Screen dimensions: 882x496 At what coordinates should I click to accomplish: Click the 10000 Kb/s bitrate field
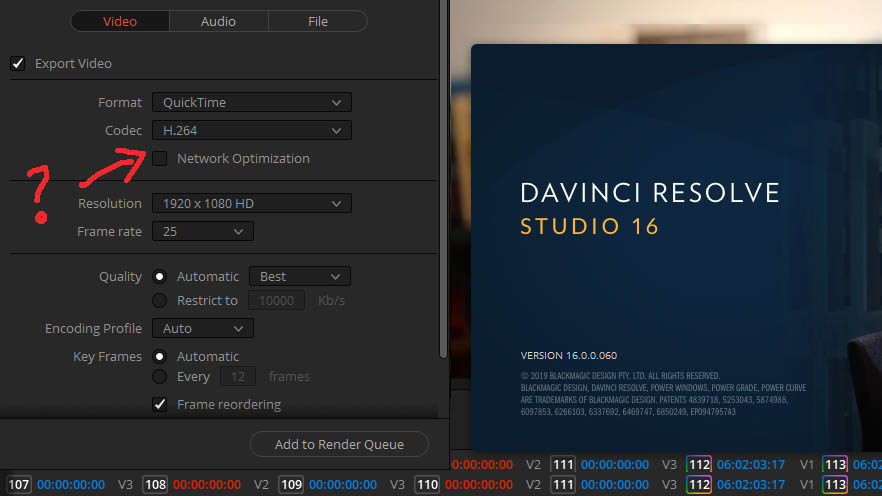[x=277, y=301]
